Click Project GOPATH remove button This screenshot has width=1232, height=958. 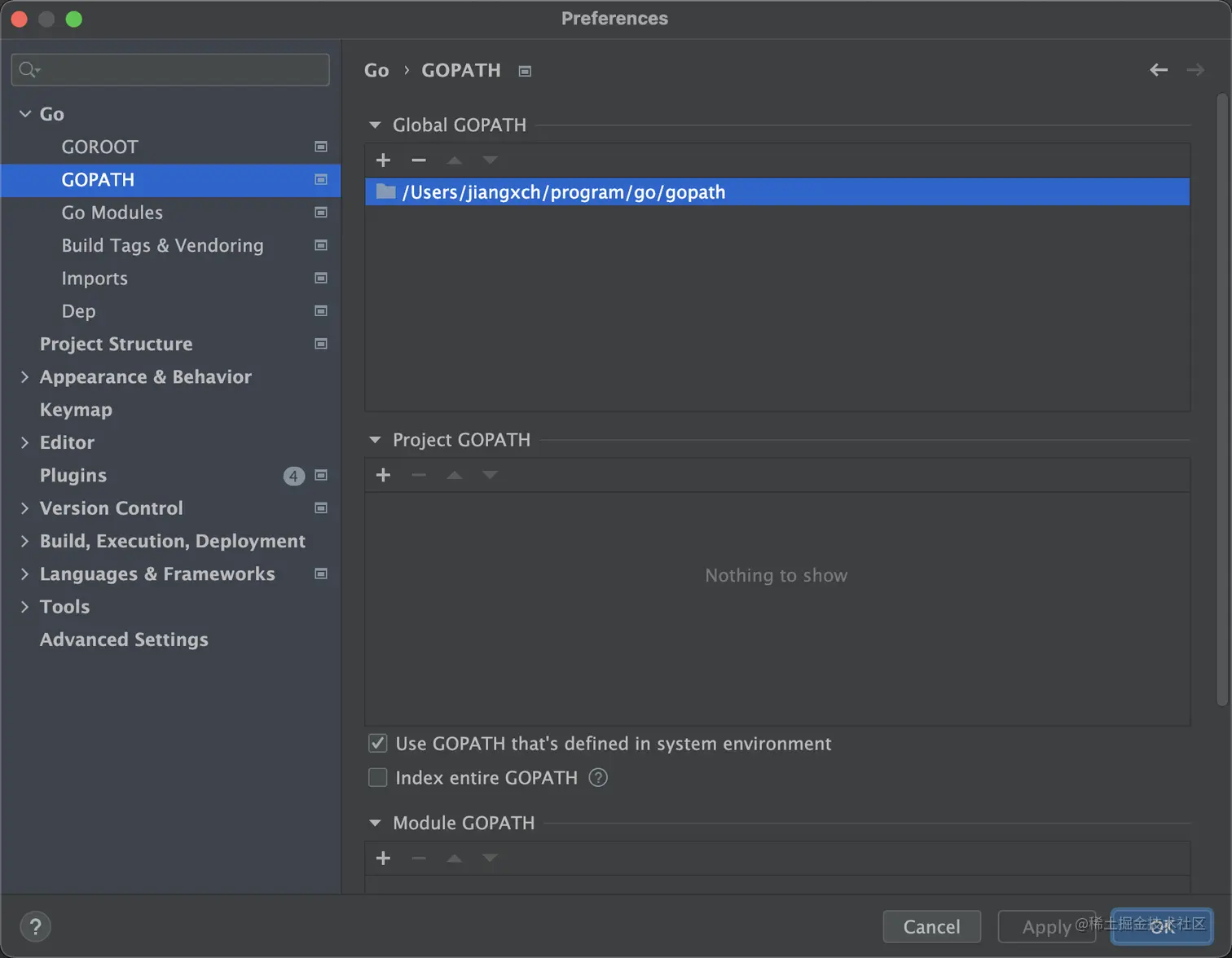point(419,475)
